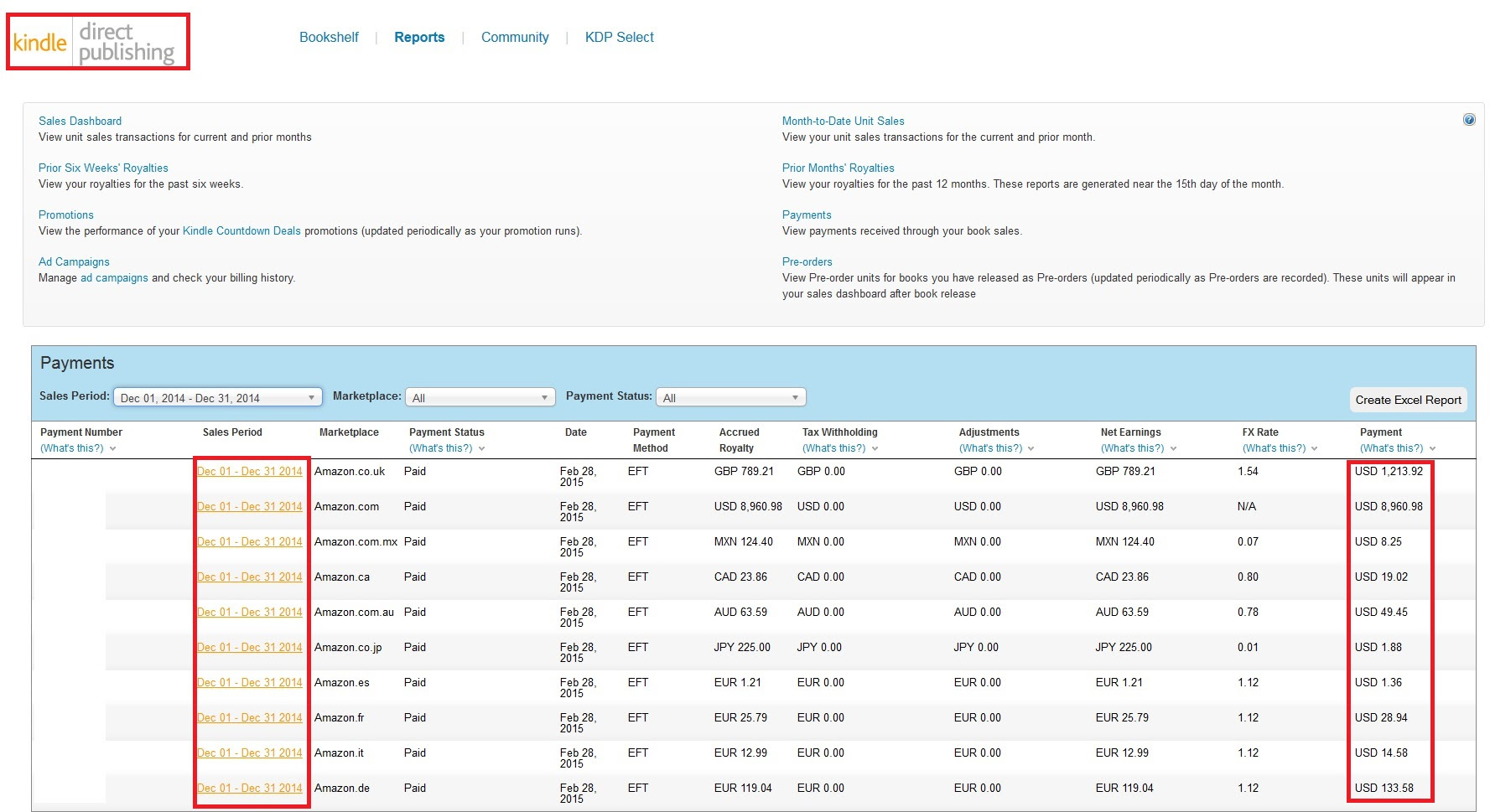Click the Amazon.co.jp marketplace cell
The width and height of the screenshot is (1490, 812).
(348, 647)
